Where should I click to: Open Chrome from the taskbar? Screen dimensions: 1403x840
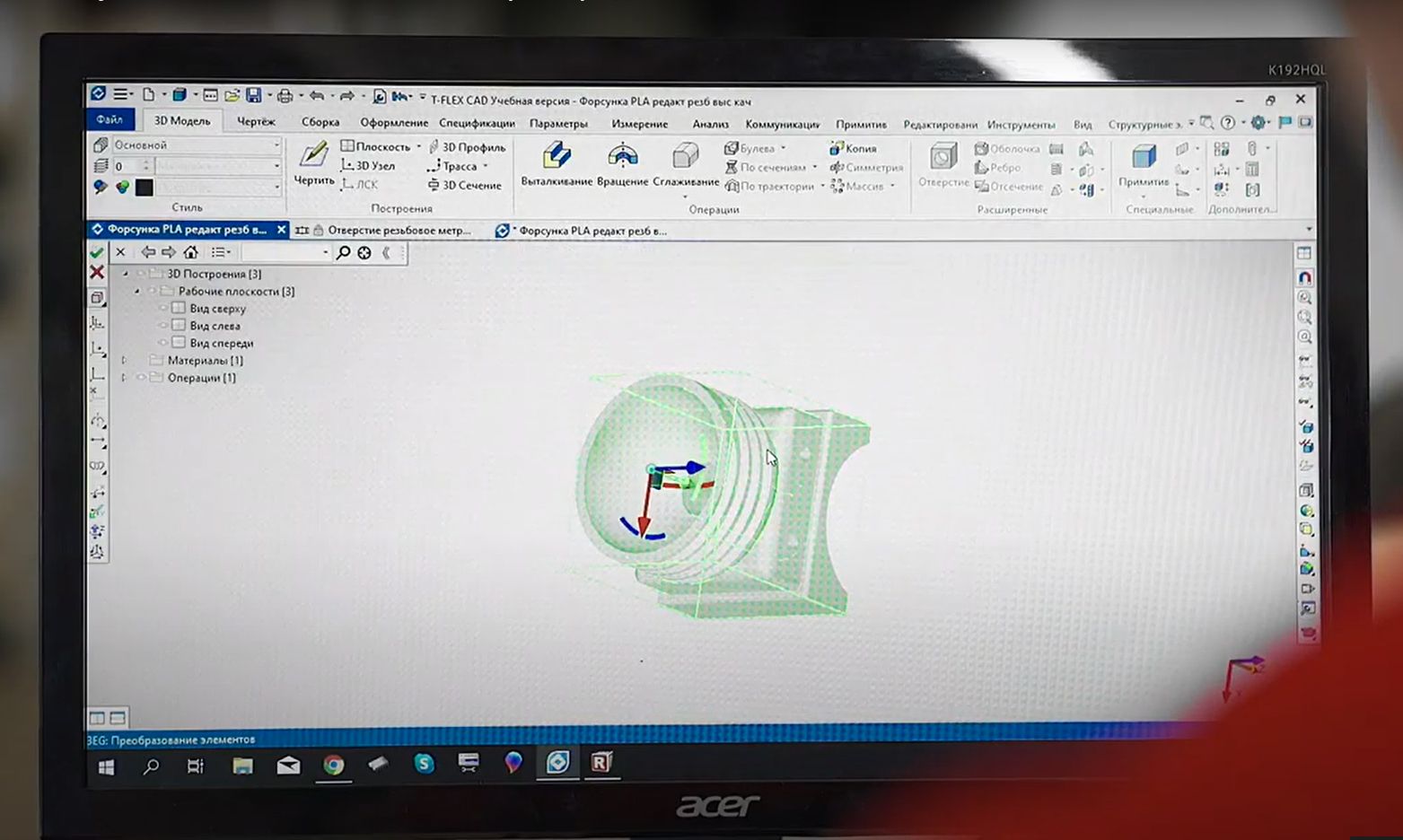click(334, 765)
